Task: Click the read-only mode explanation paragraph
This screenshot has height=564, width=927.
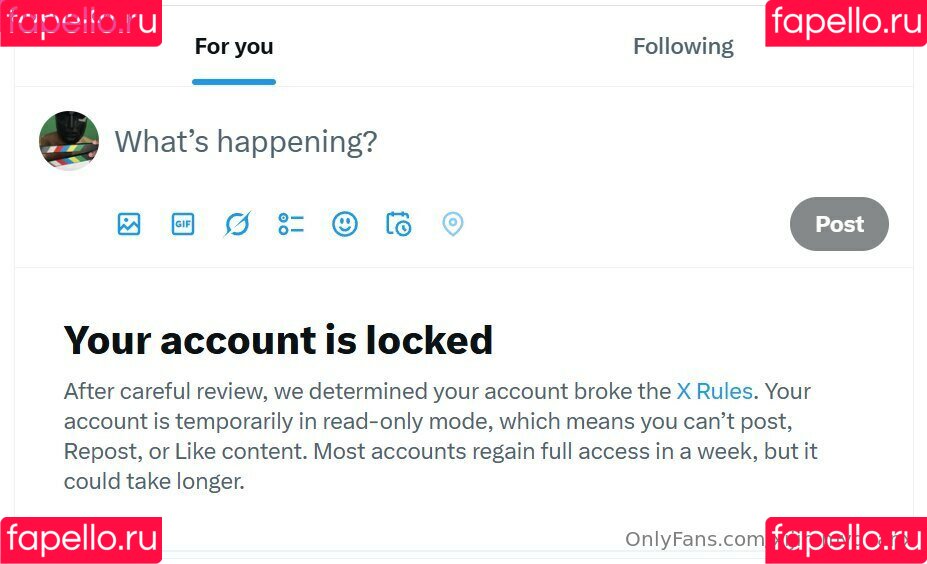Action: tap(440, 436)
